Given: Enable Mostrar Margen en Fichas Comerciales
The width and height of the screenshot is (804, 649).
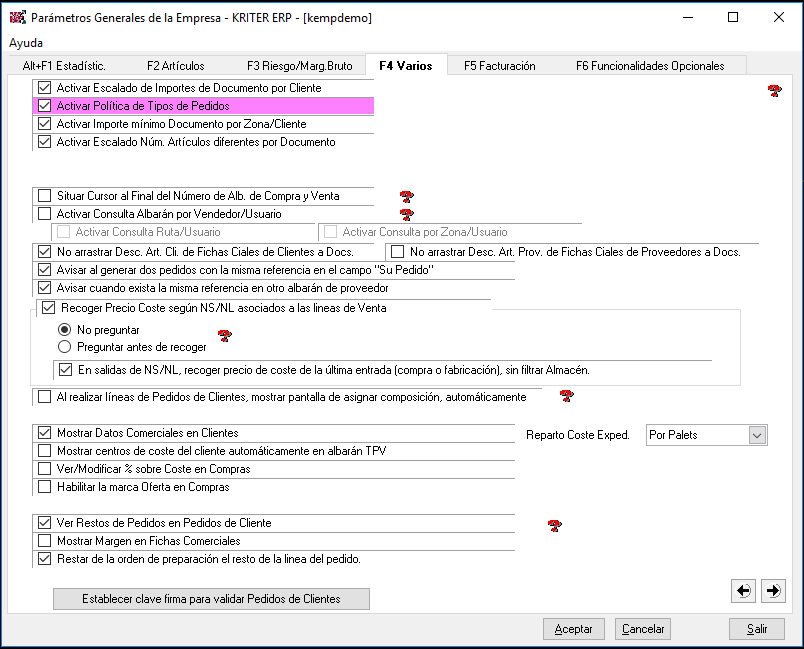Looking at the screenshot, I should pos(45,540).
